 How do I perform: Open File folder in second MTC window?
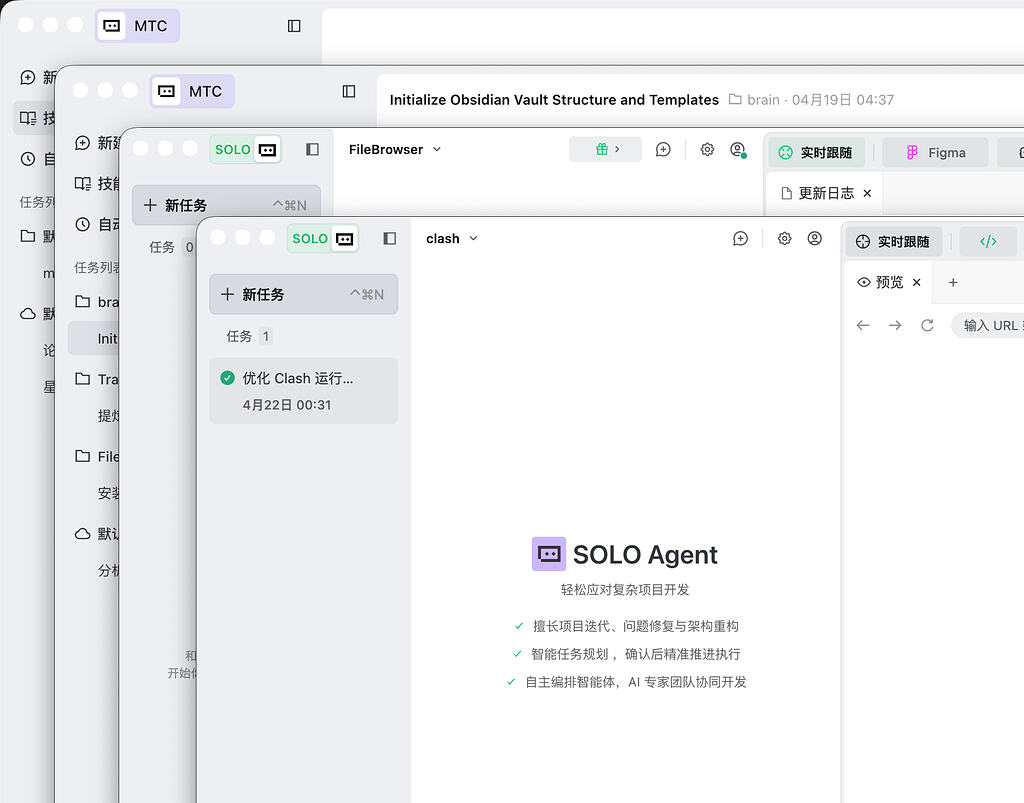point(97,456)
